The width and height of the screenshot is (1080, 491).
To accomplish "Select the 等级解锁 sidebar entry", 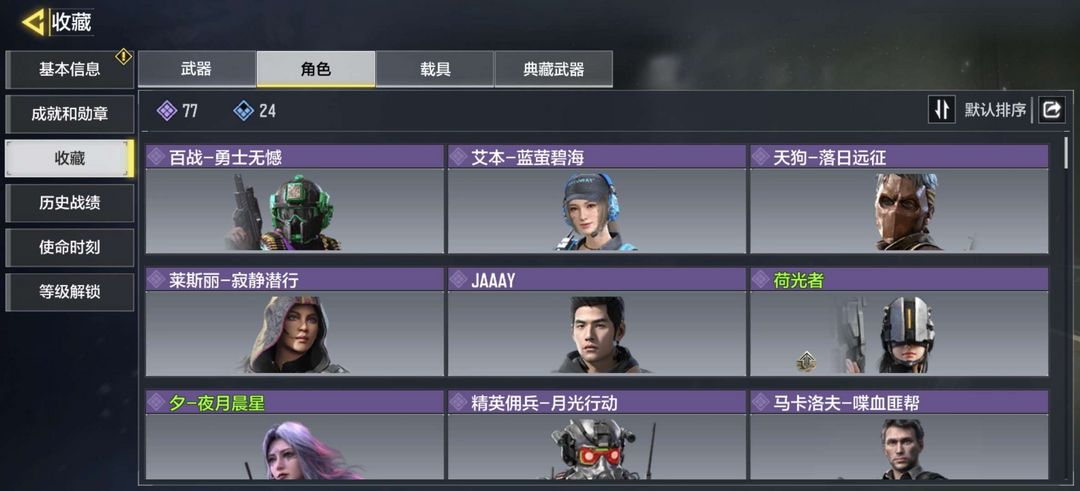I will click(x=70, y=292).
